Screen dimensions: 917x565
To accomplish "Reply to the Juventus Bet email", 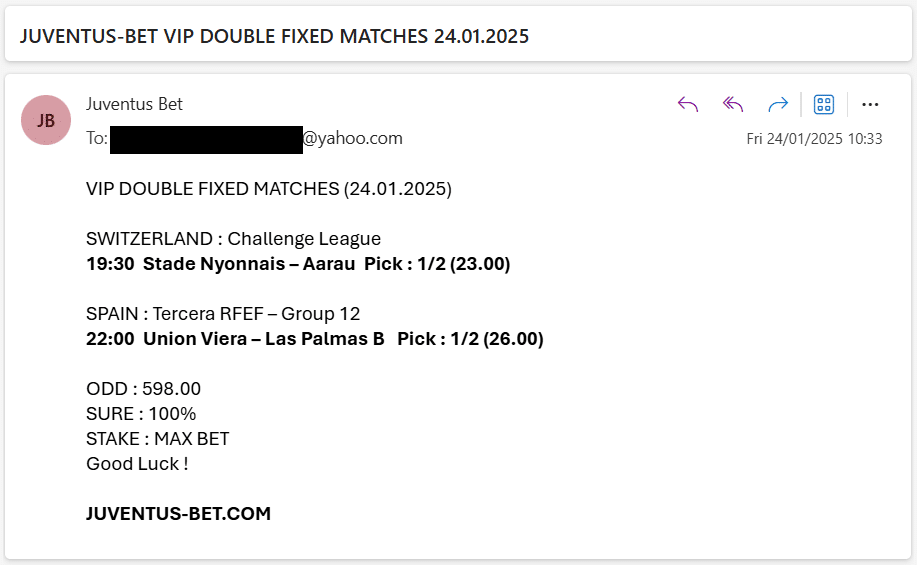I will pyautogui.click(x=688, y=105).
